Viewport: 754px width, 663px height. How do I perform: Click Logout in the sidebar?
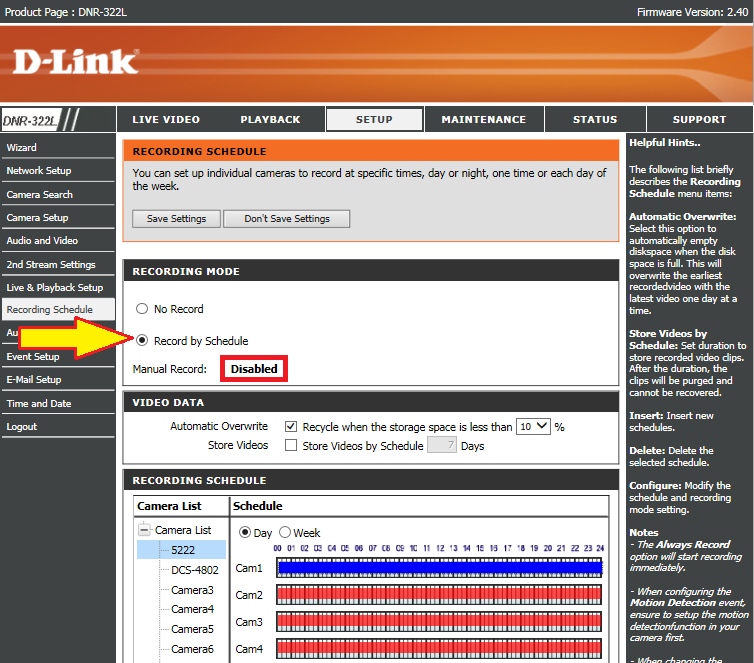pyautogui.click(x=22, y=426)
